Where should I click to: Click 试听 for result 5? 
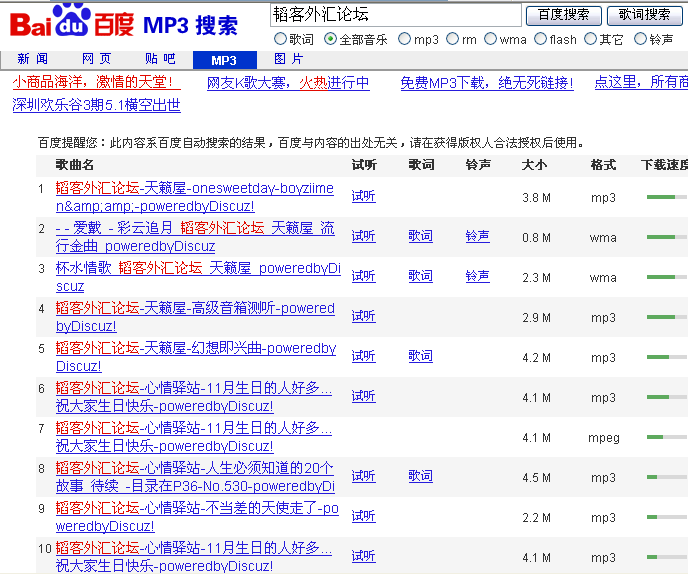pos(363,355)
